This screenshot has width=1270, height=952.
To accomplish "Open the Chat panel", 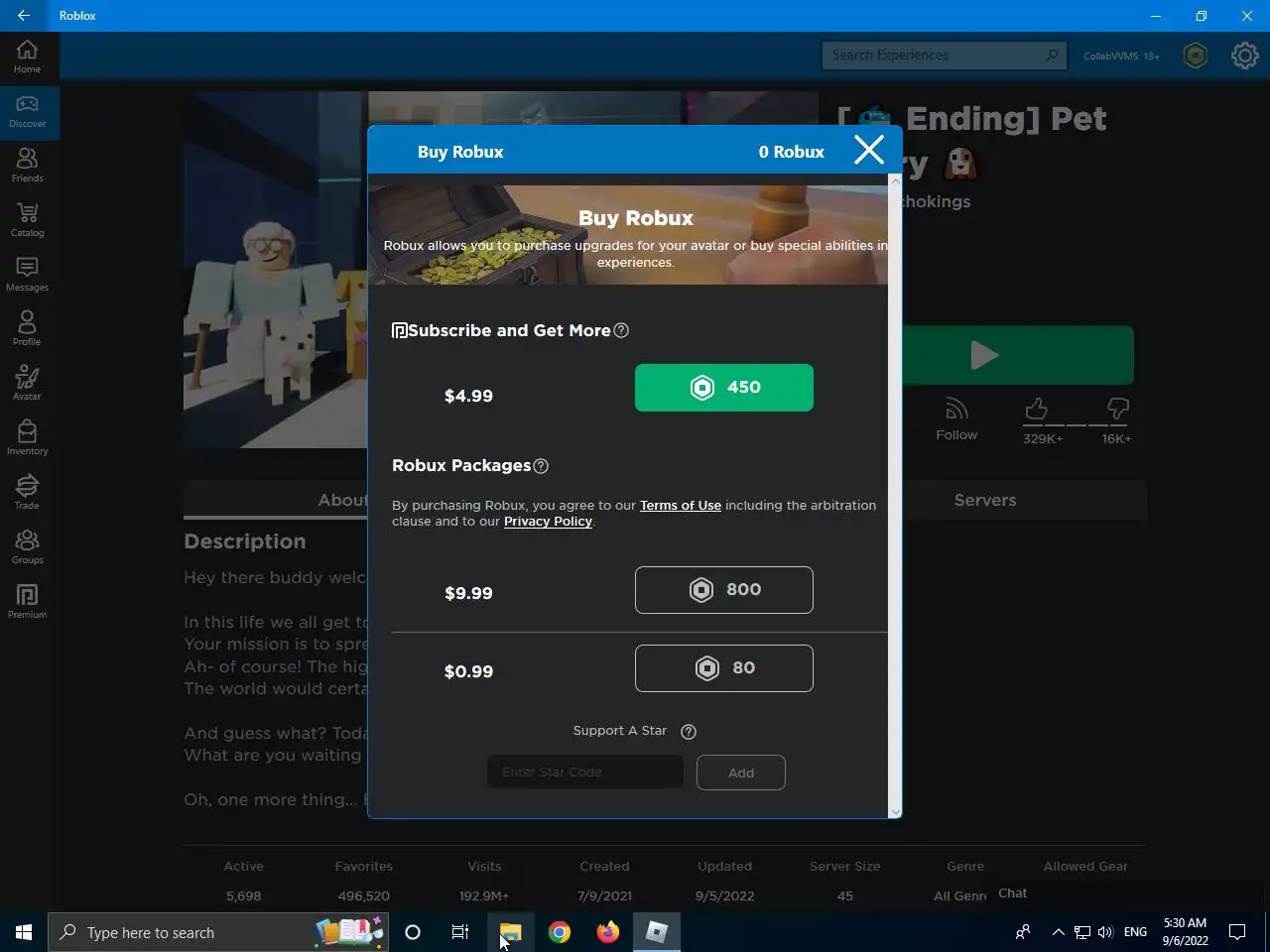I will click(x=1012, y=893).
